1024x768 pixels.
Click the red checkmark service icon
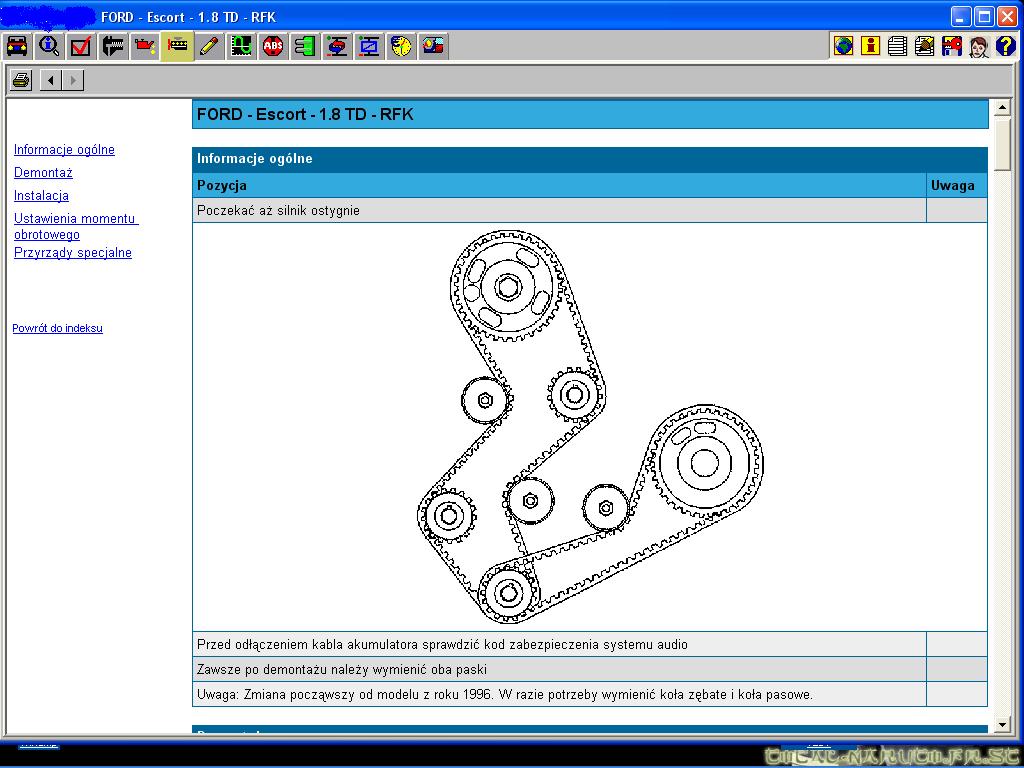pyautogui.click(x=81, y=46)
